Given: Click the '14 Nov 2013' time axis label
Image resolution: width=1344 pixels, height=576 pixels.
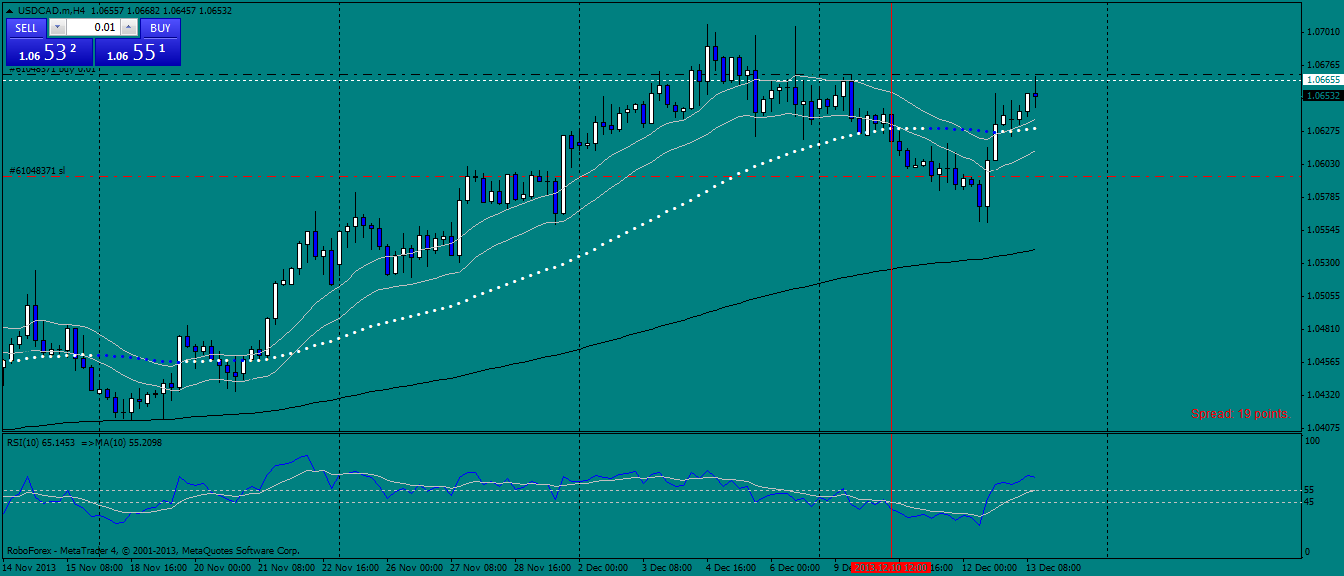Looking at the screenshot, I should click(30, 567).
